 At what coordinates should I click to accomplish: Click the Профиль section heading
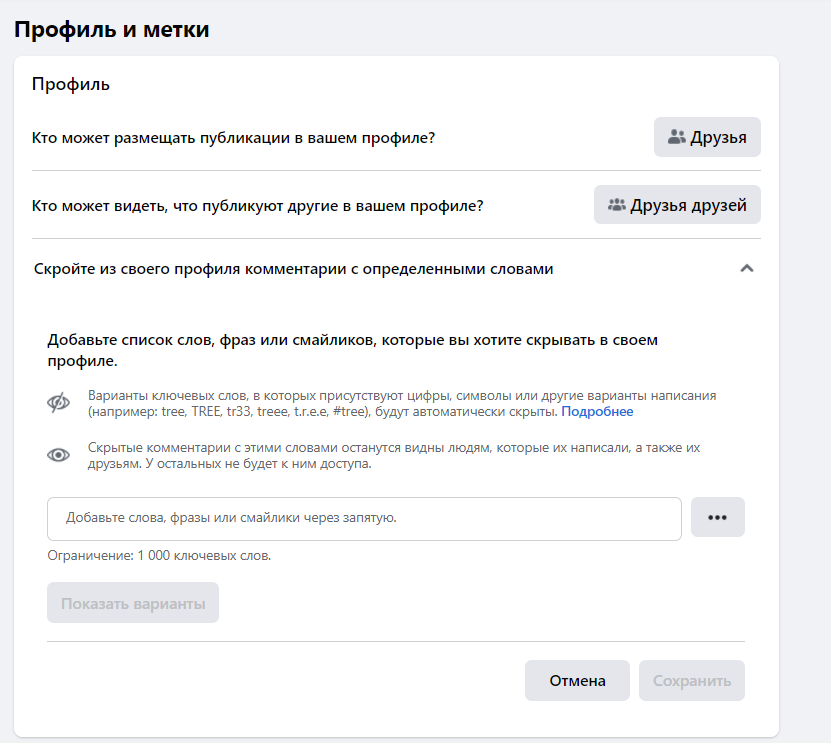(x=71, y=84)
